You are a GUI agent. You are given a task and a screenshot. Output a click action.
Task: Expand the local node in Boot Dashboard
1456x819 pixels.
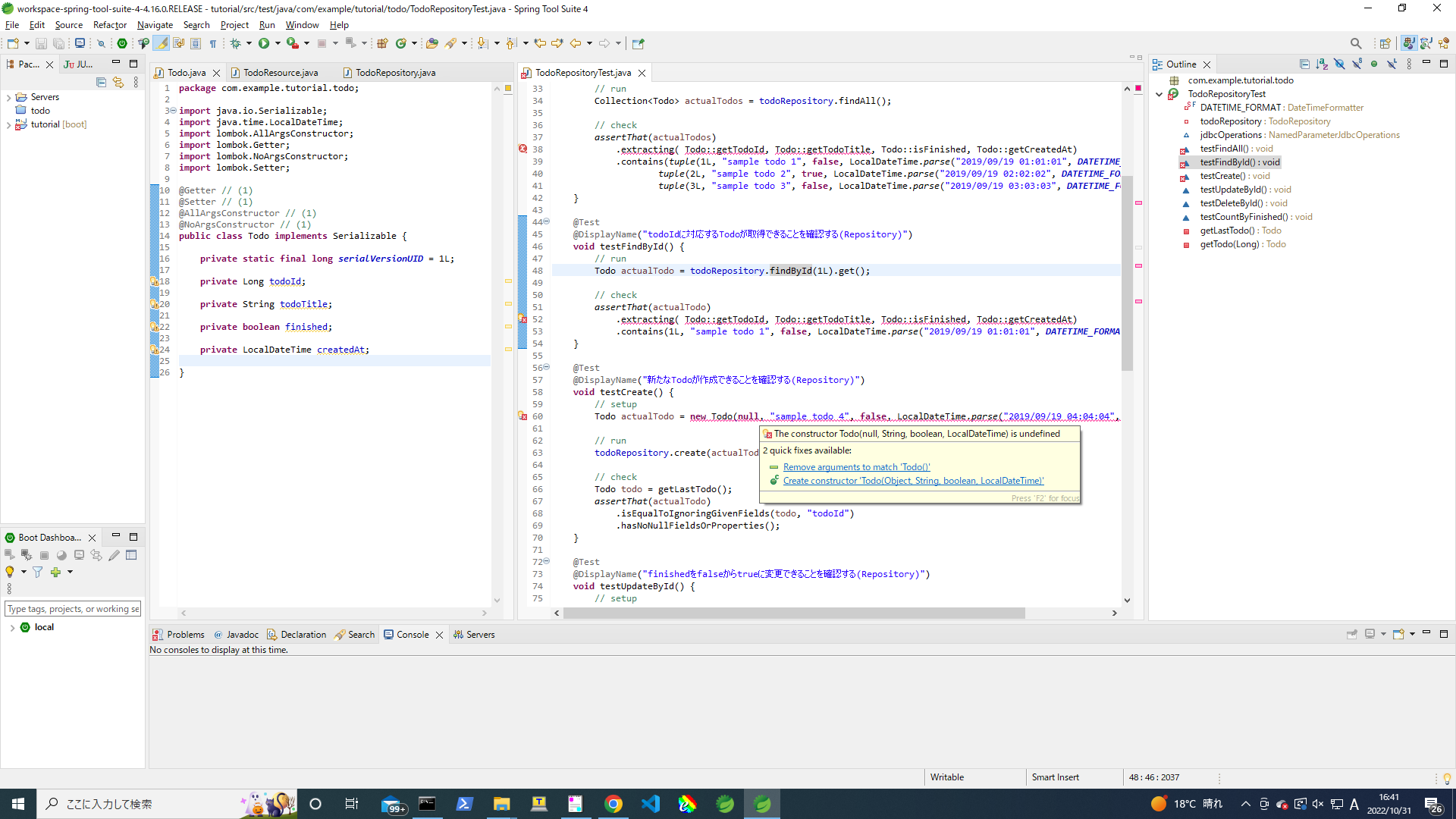[x=12, y=627]
